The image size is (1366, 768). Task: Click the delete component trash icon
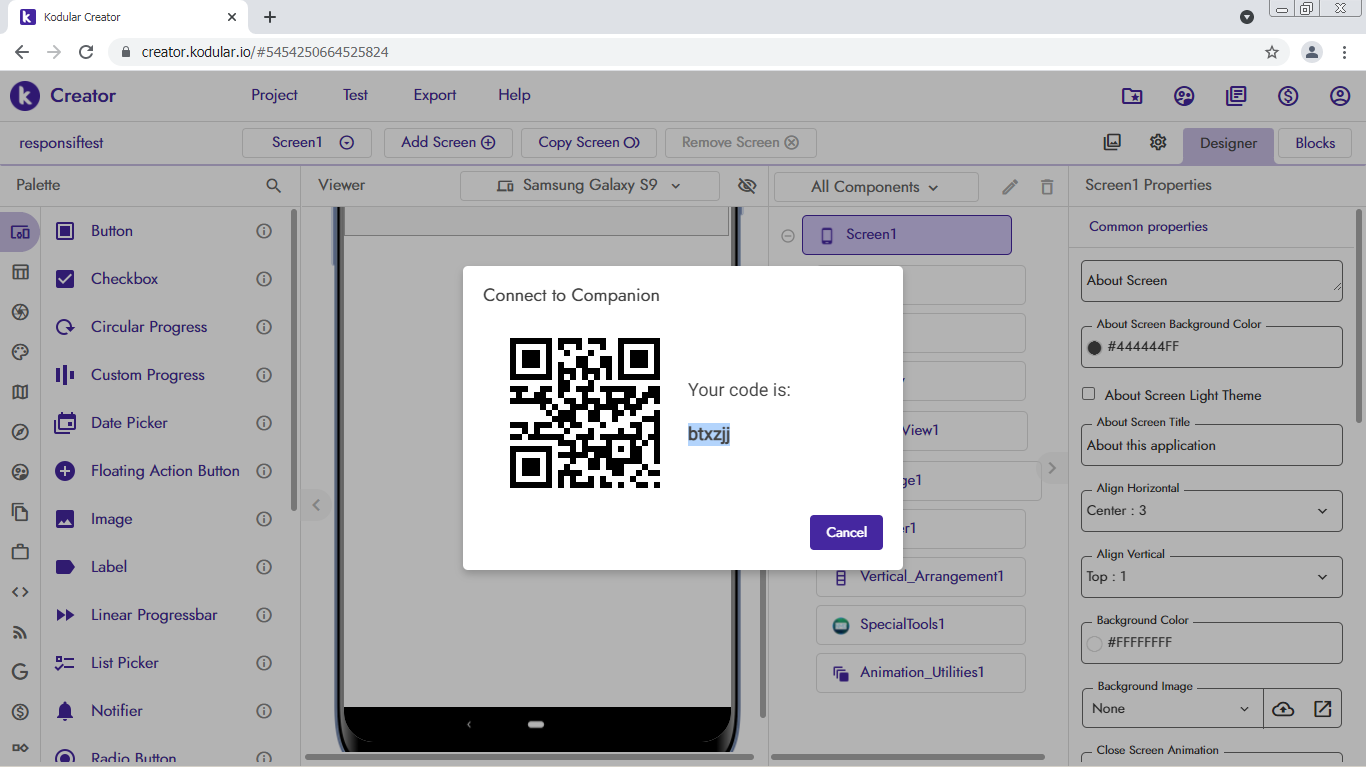coord(1047,187)
